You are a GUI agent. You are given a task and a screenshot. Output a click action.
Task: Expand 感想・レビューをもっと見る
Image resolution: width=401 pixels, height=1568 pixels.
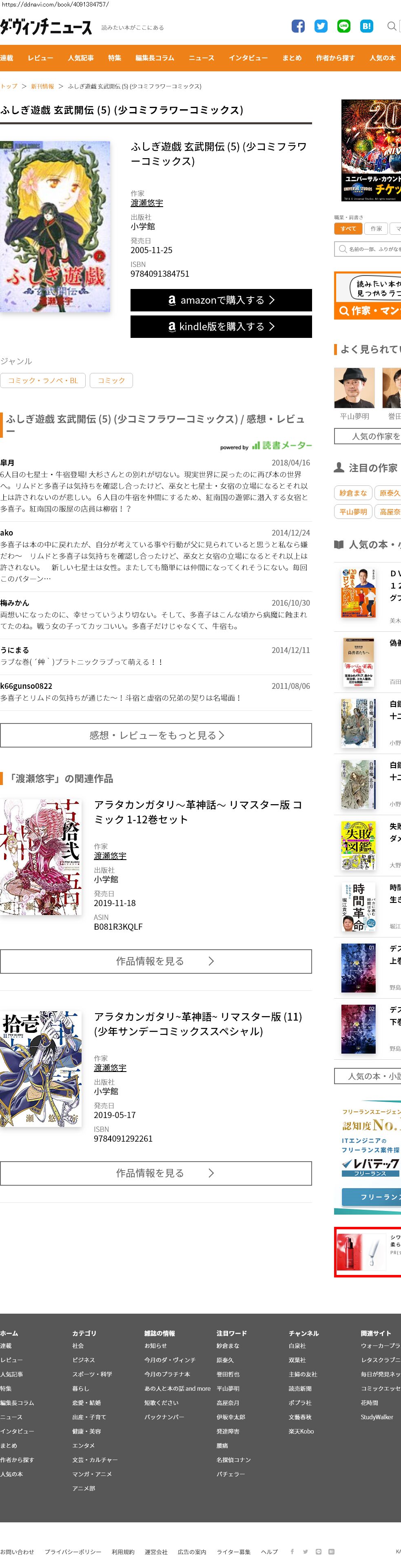pos(156,735)
